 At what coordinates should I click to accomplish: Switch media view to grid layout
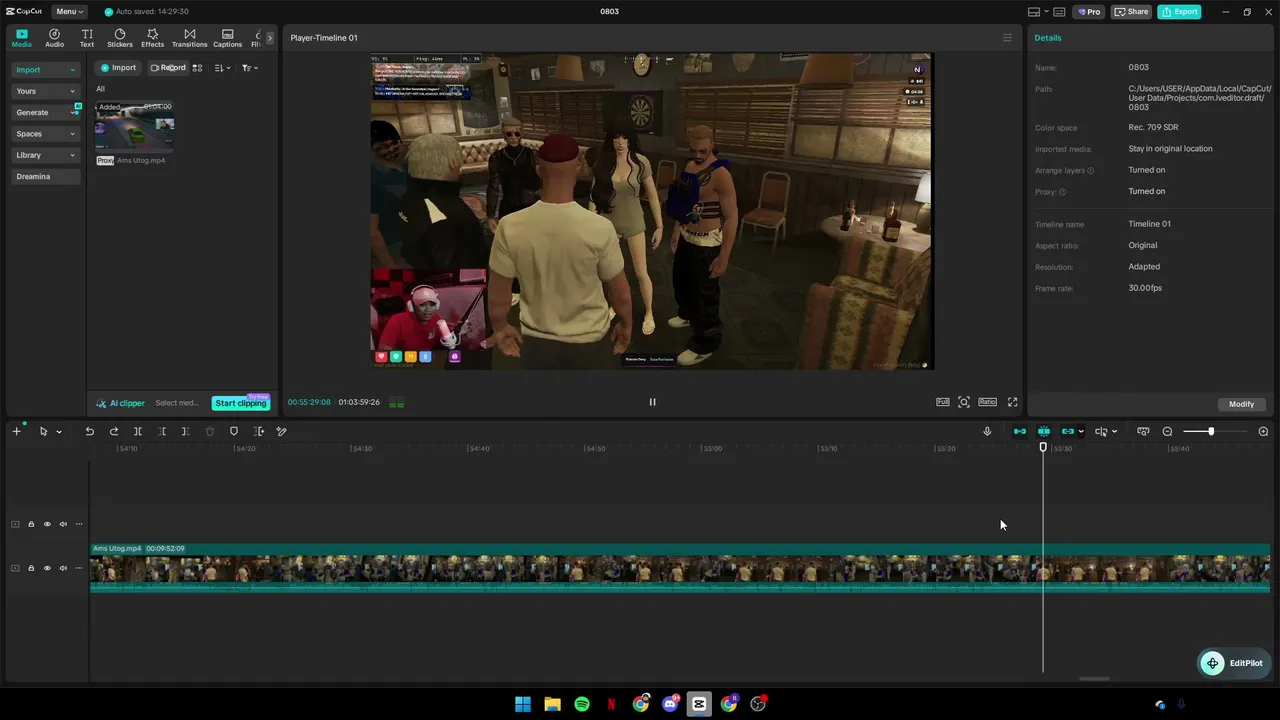point(197,68)
